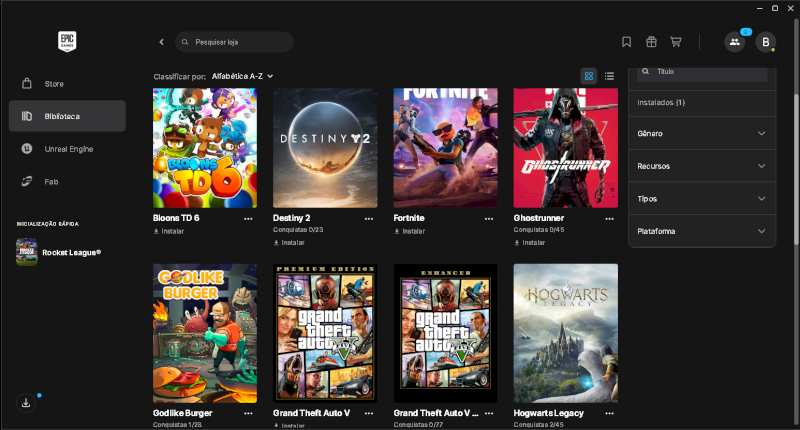This screenshot has height=430, width=800.
Task: Click the Título filter search field
Action: coord(702,72)
